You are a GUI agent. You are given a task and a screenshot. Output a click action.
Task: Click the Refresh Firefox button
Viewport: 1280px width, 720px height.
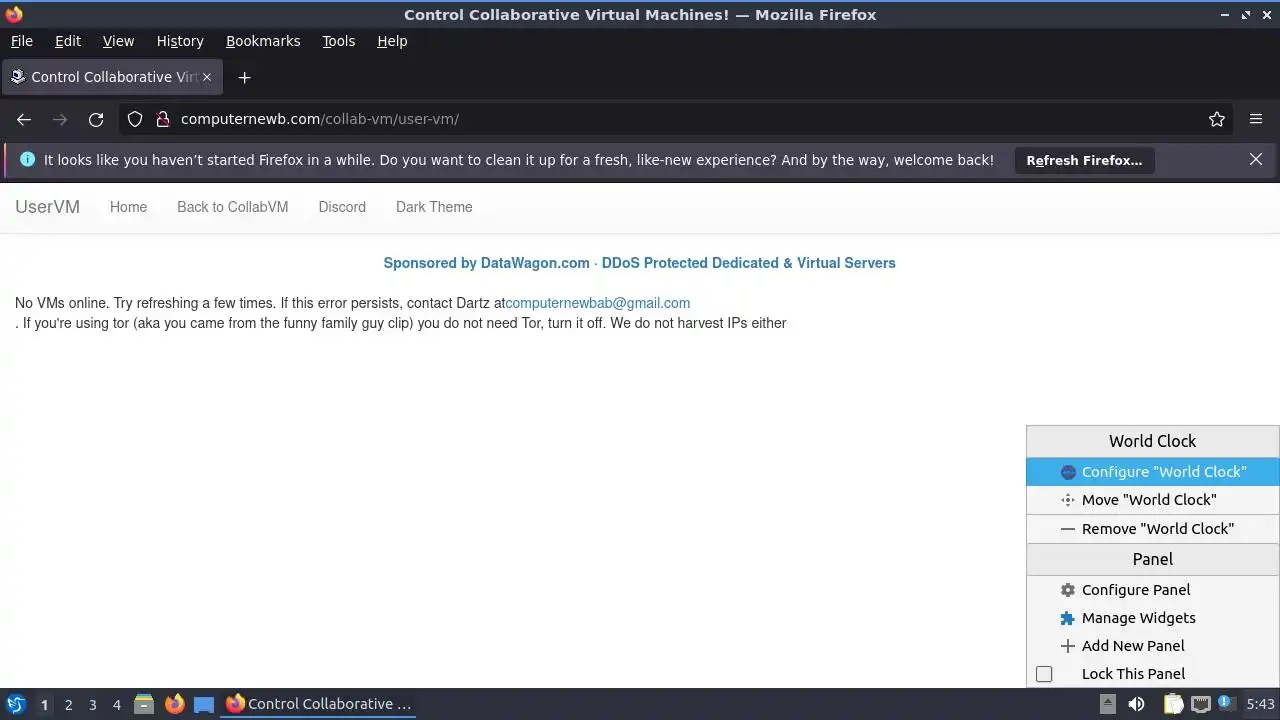[x=1084, y=160]
